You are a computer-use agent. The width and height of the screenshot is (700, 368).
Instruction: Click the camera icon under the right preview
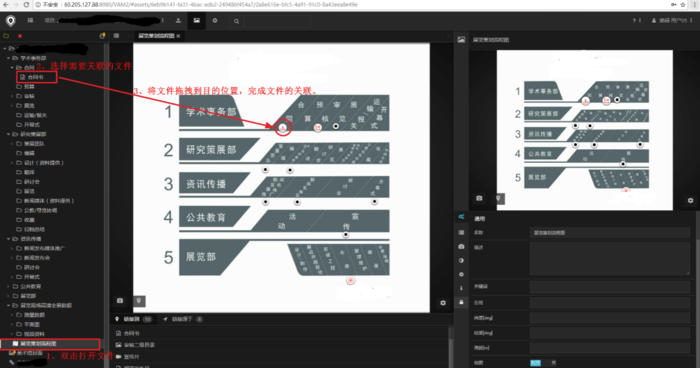click(479, 198)
